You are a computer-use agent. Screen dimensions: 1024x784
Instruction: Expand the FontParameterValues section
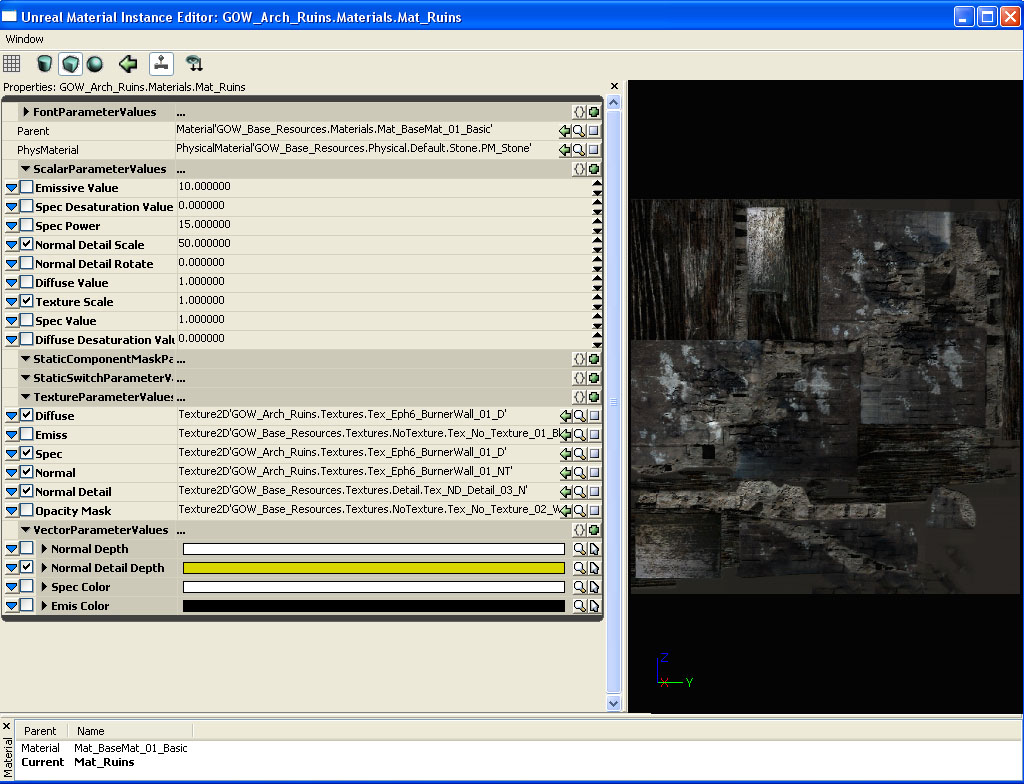26,112
